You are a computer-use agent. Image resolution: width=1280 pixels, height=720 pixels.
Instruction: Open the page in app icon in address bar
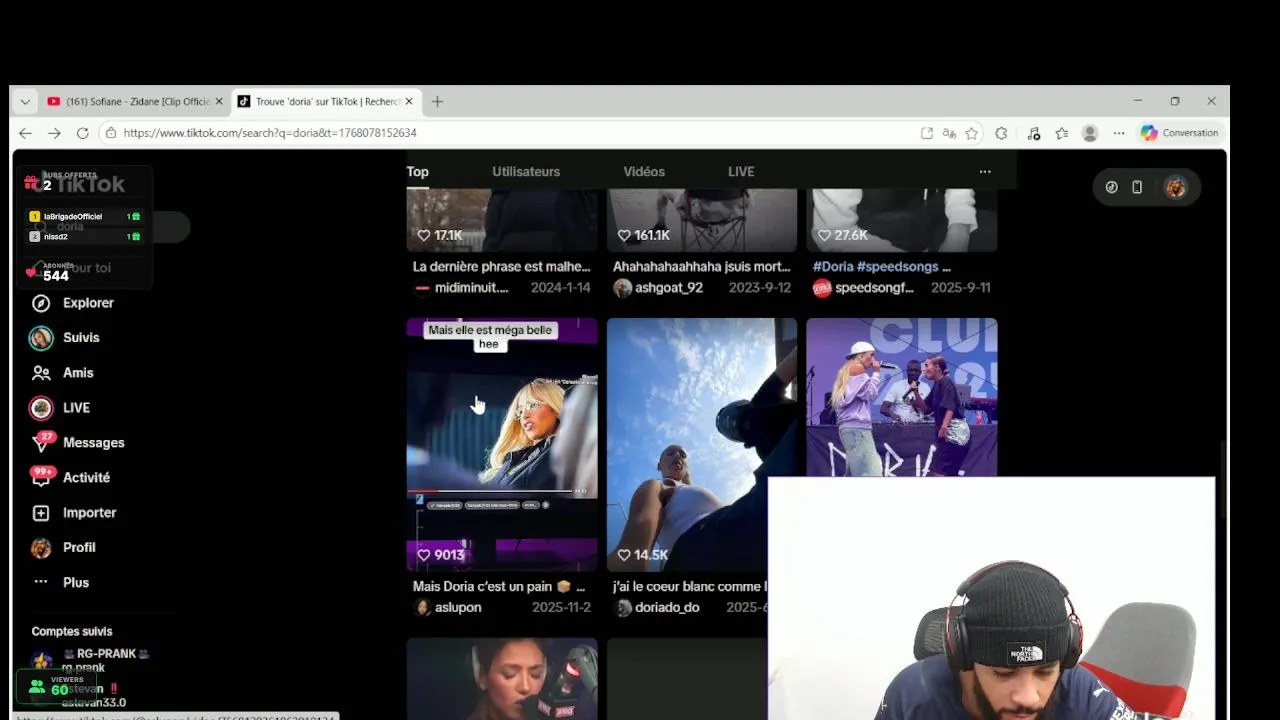pyautogui.click(x=927, y=133)
